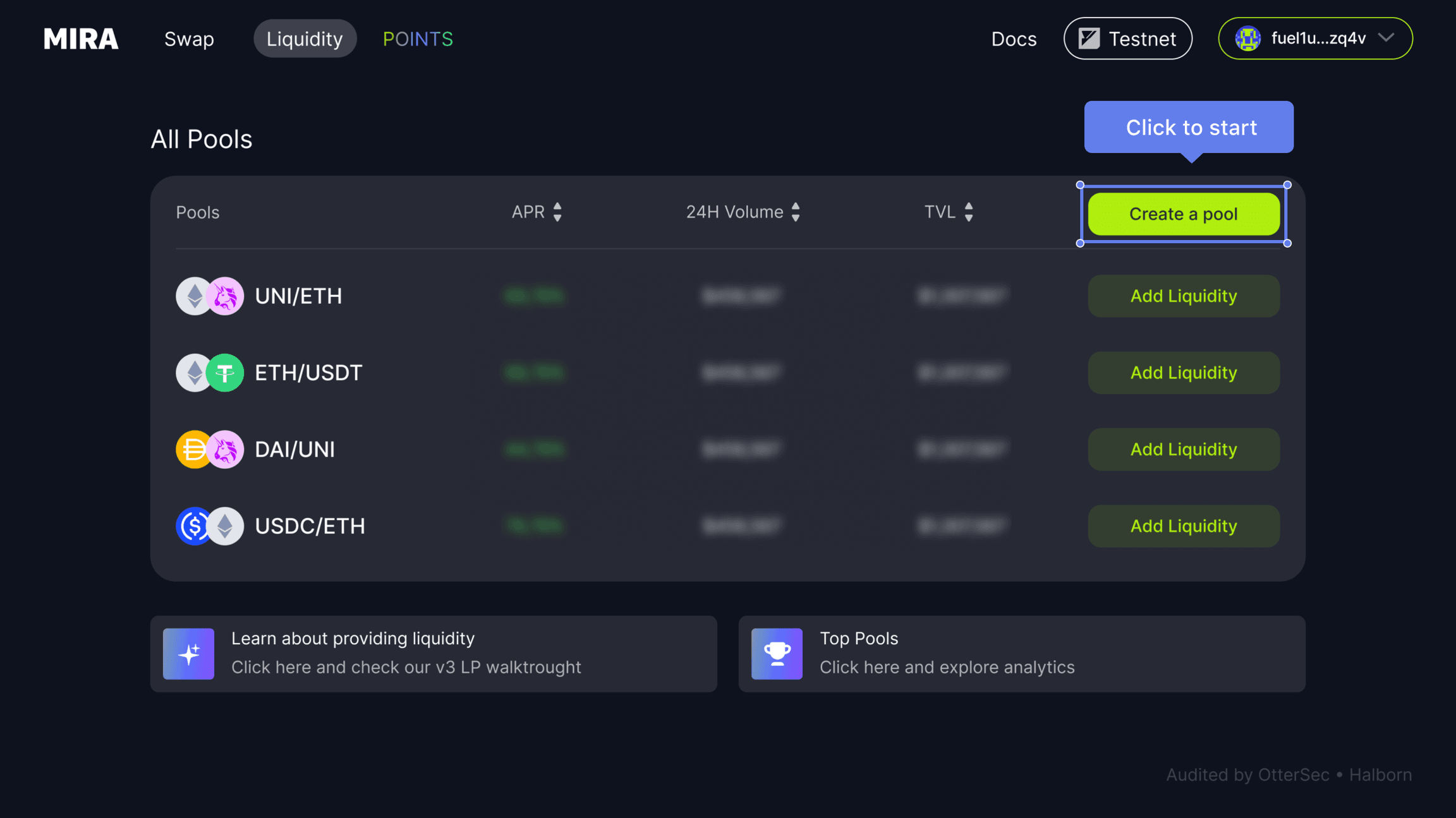This screenshot has width=1456, height=818.
Task: Toggle TVL column sorting
Action: coord(969,212)
